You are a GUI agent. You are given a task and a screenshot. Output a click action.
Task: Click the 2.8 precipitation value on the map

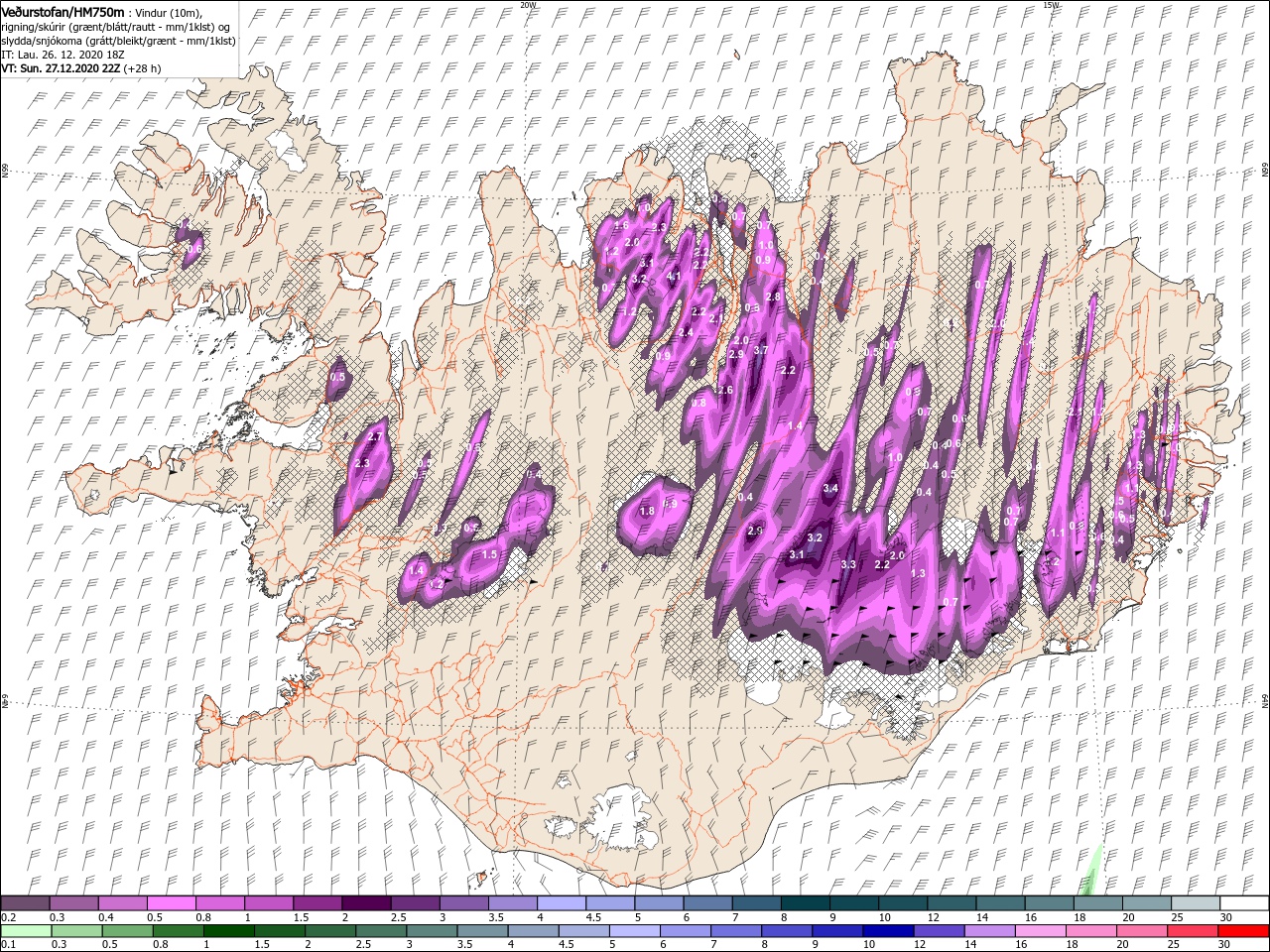pyautogui.click(x=774, y=296)
